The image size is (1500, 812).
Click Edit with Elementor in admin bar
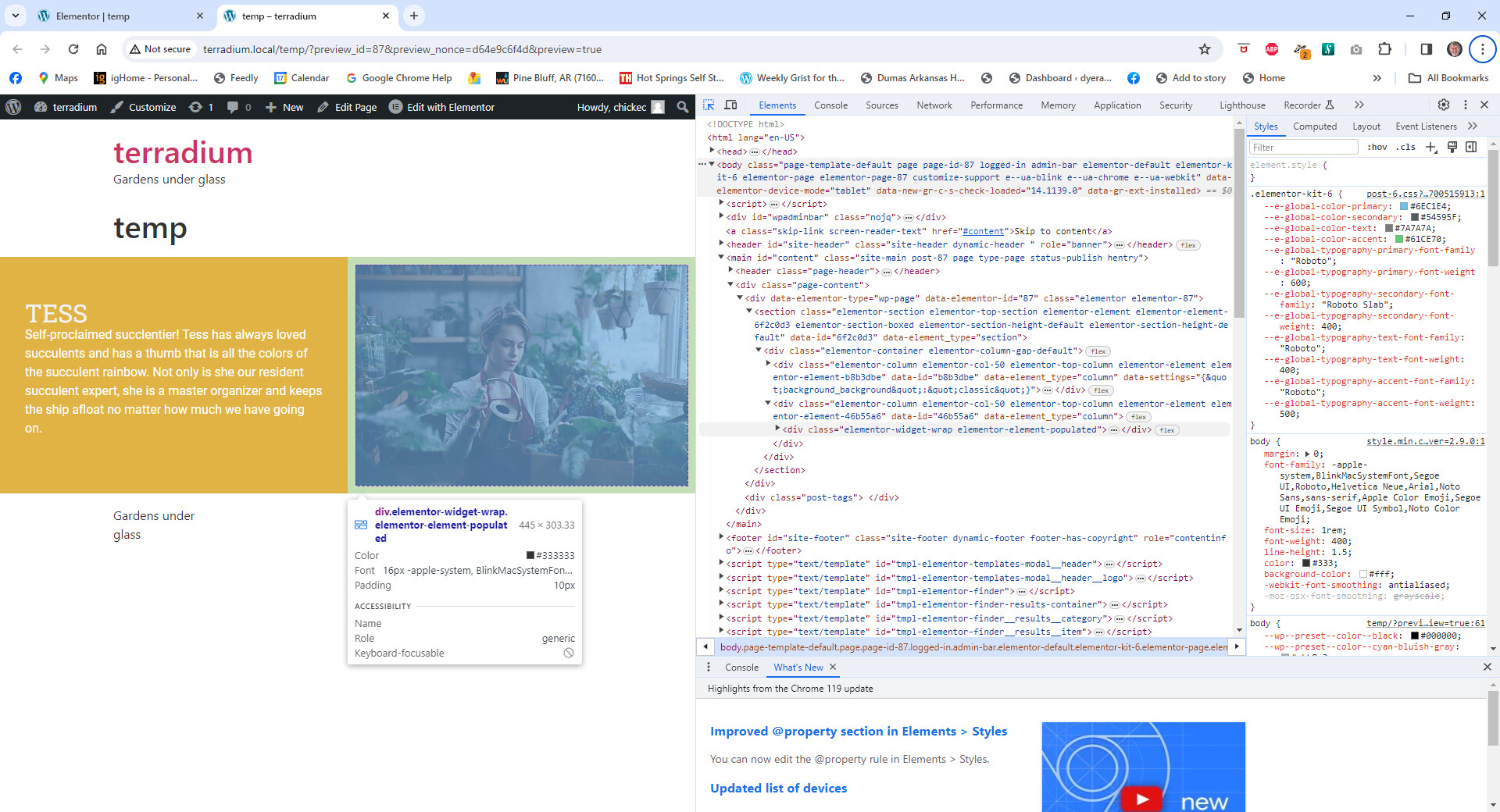pos(442,107)
